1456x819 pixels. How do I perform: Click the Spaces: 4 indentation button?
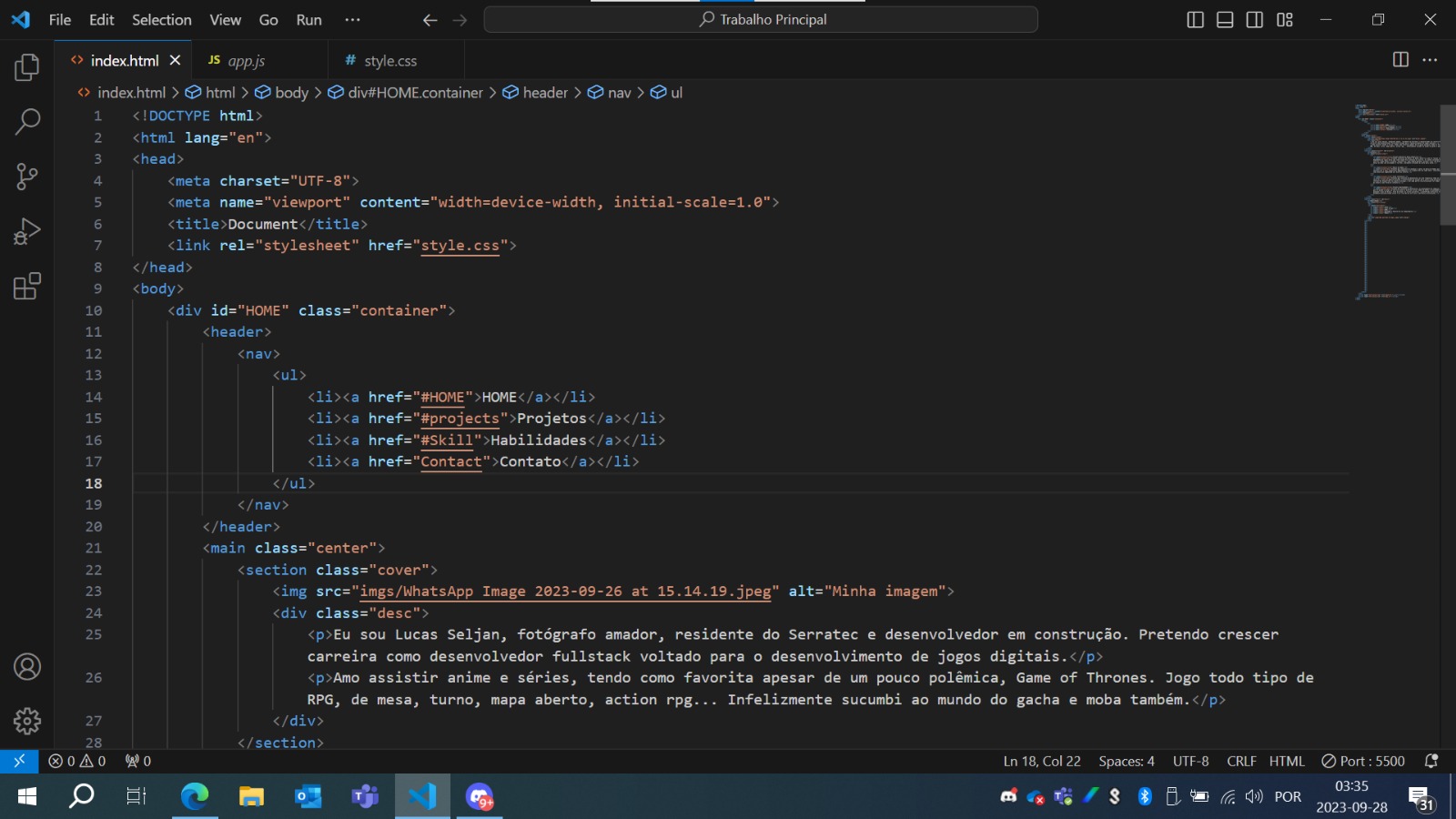click(1126, 762)
